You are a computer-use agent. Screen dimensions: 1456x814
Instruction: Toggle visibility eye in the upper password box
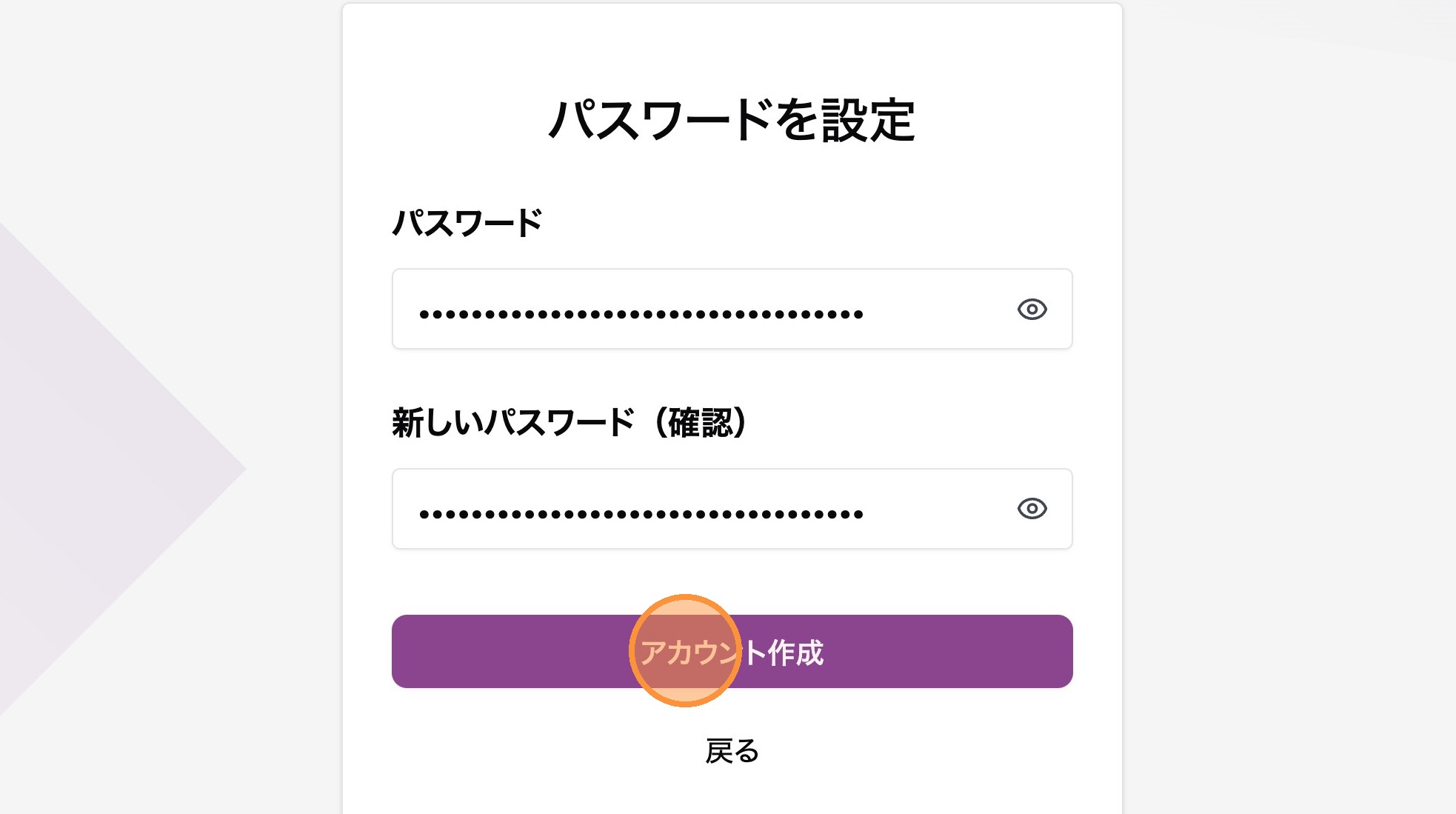click(x=1032, y=309)
